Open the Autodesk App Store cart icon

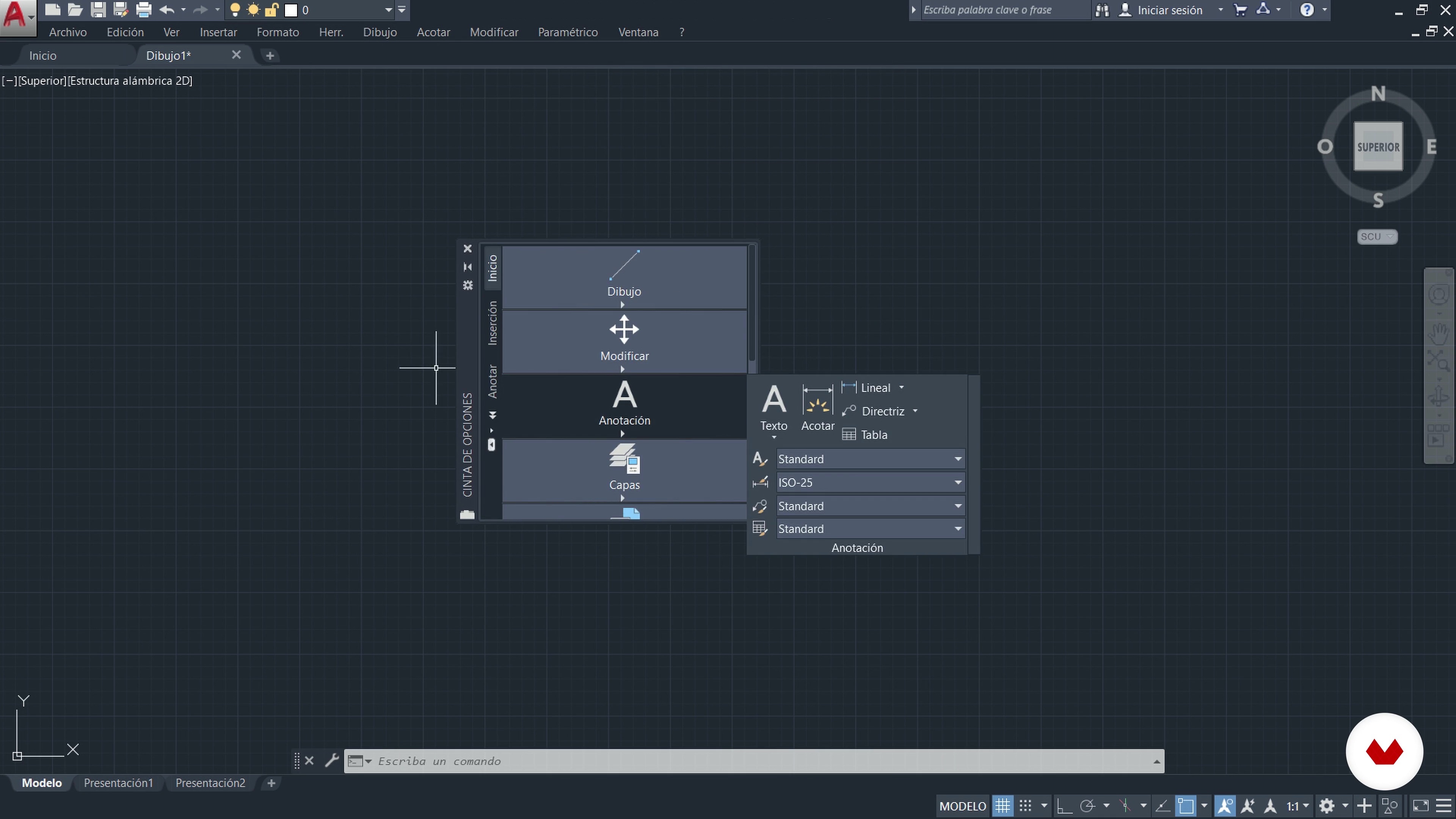coord(1240,10)
